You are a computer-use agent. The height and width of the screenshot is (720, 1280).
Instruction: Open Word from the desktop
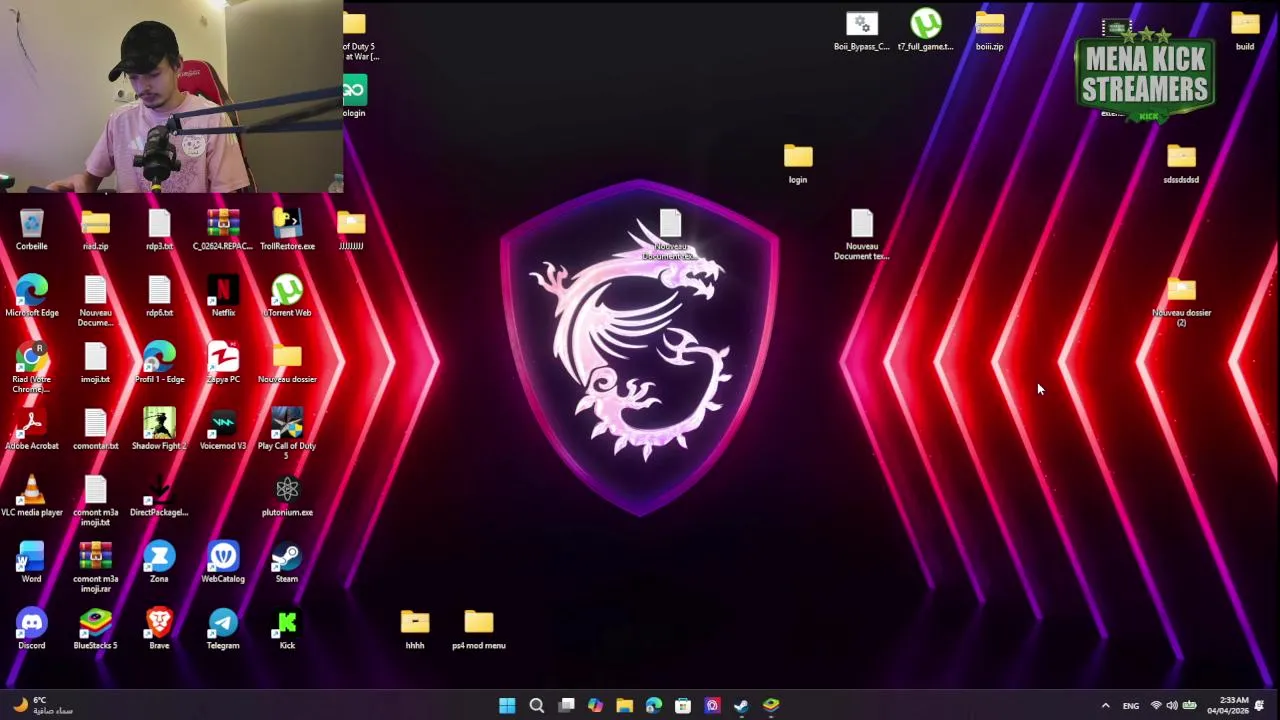coord(31,562)
